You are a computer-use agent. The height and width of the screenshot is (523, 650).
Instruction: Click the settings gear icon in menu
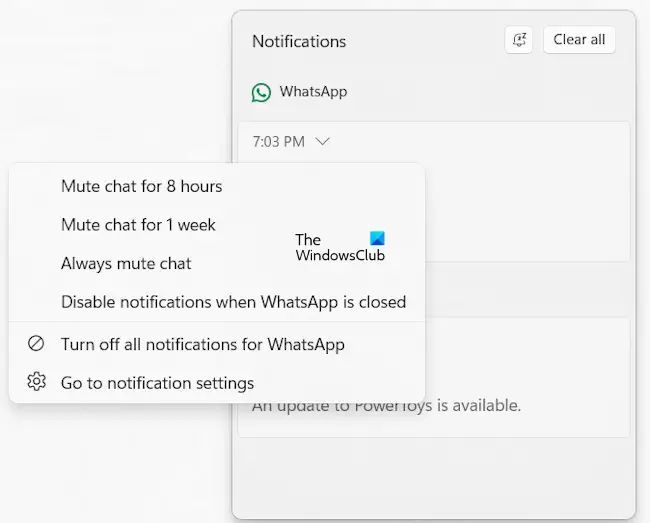pos(36,382)
